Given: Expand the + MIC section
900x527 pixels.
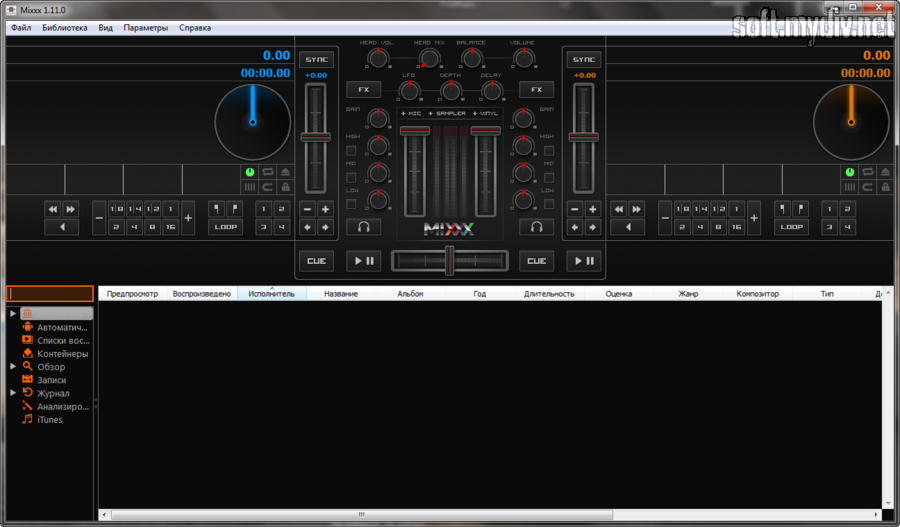Looking at the screenshot, I should tap(411, 113).
